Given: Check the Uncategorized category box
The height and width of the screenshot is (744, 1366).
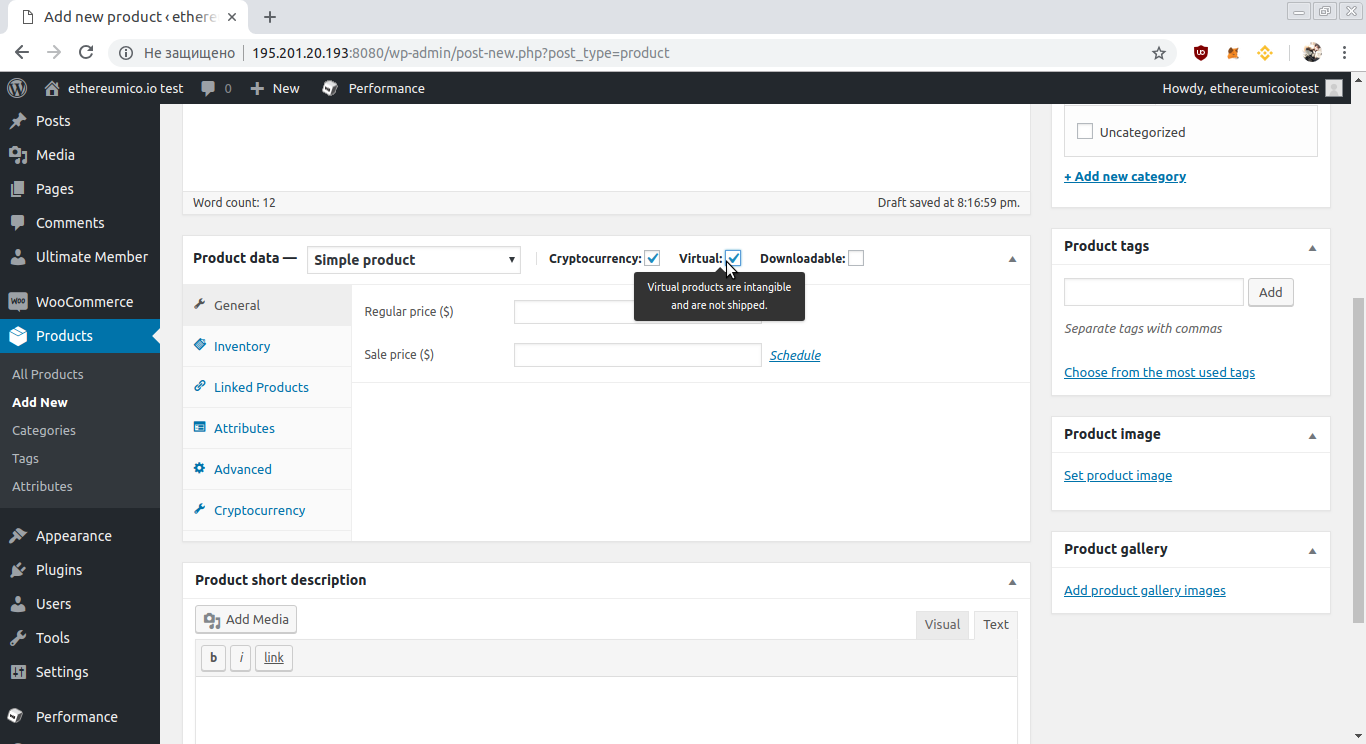Looking at the screenshot, I should pyautogui.click(x=1085, y=131).
